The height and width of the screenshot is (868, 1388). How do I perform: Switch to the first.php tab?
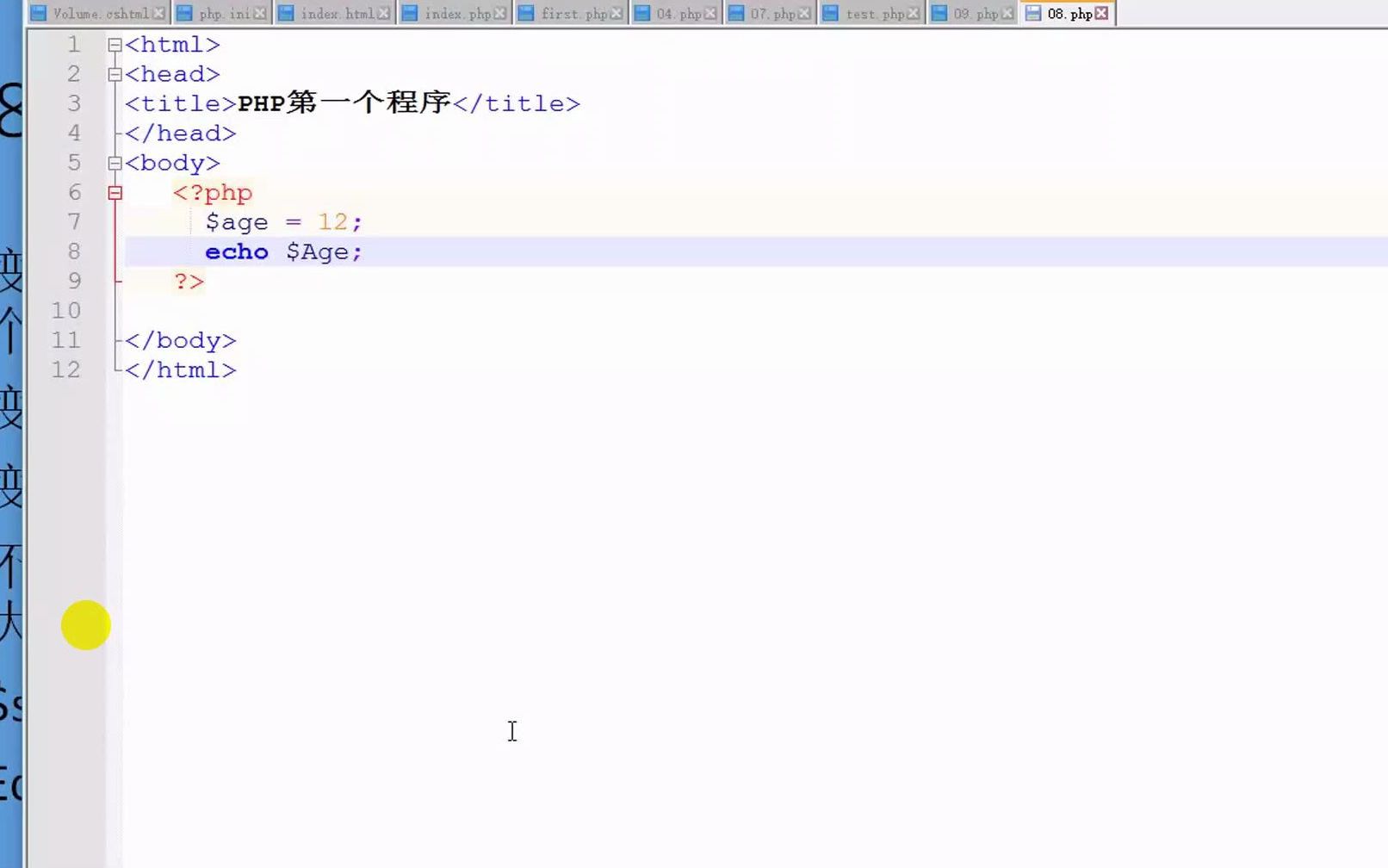coord(572,14)
